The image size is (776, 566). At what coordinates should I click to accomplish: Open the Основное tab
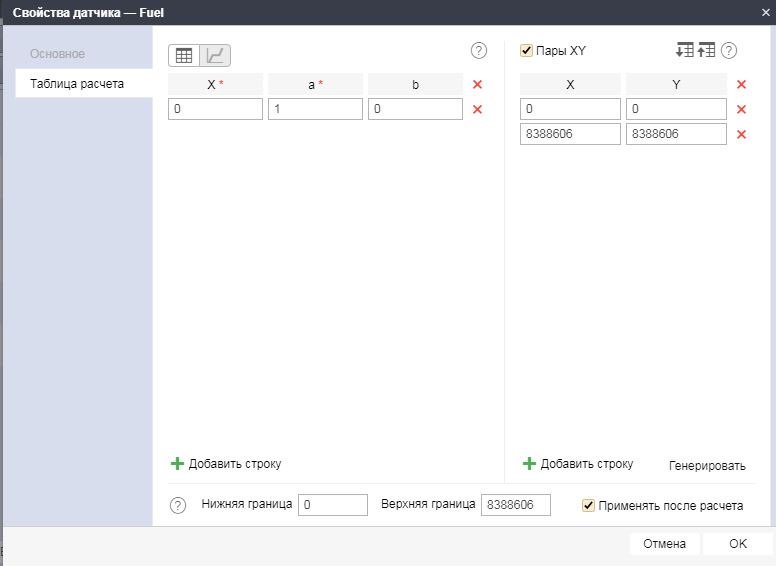[x=57, y=54]
